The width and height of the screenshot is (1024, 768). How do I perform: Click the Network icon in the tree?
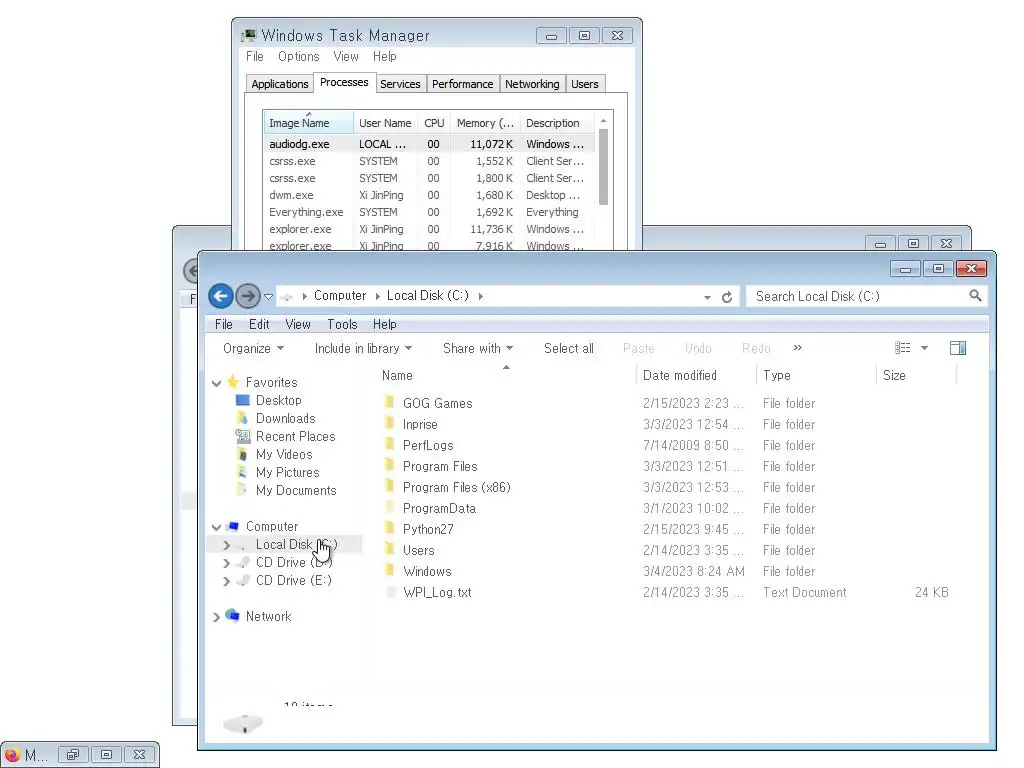point(232,615)
